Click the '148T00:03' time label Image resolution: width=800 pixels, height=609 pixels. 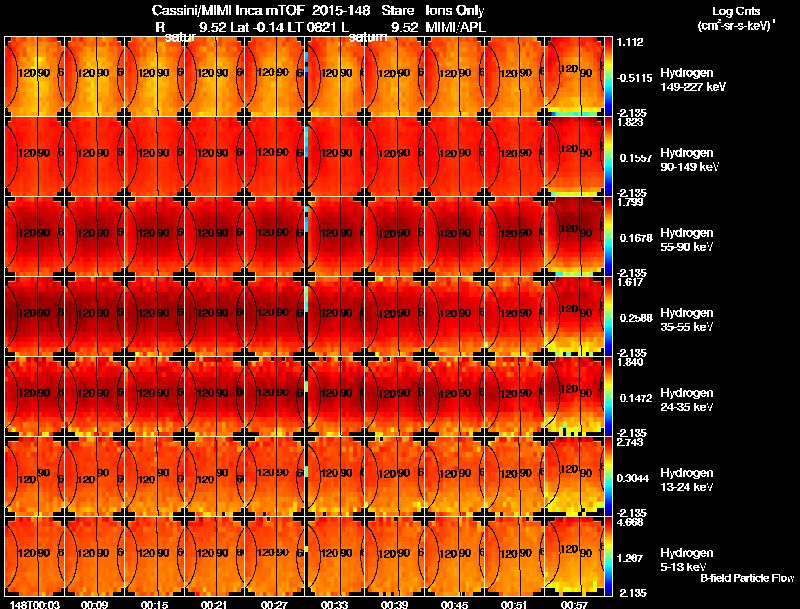coord(35,605)
